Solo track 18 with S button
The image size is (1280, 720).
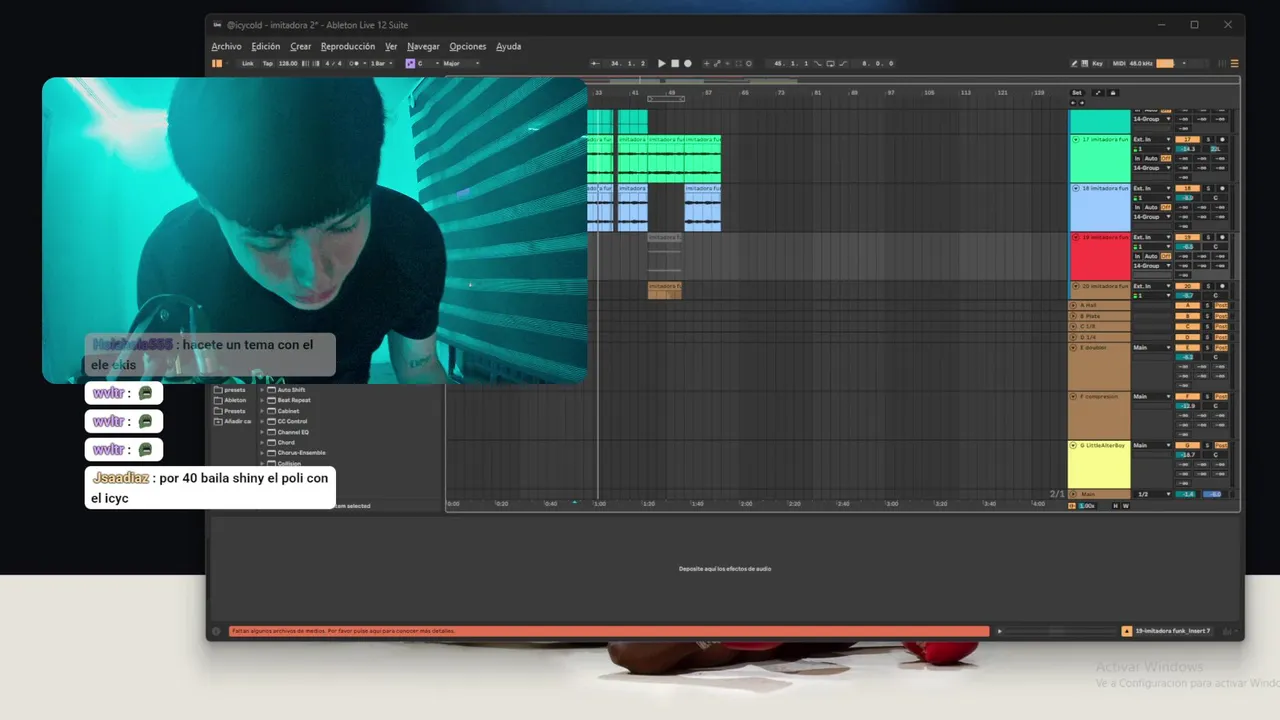tap(1208, 188)
